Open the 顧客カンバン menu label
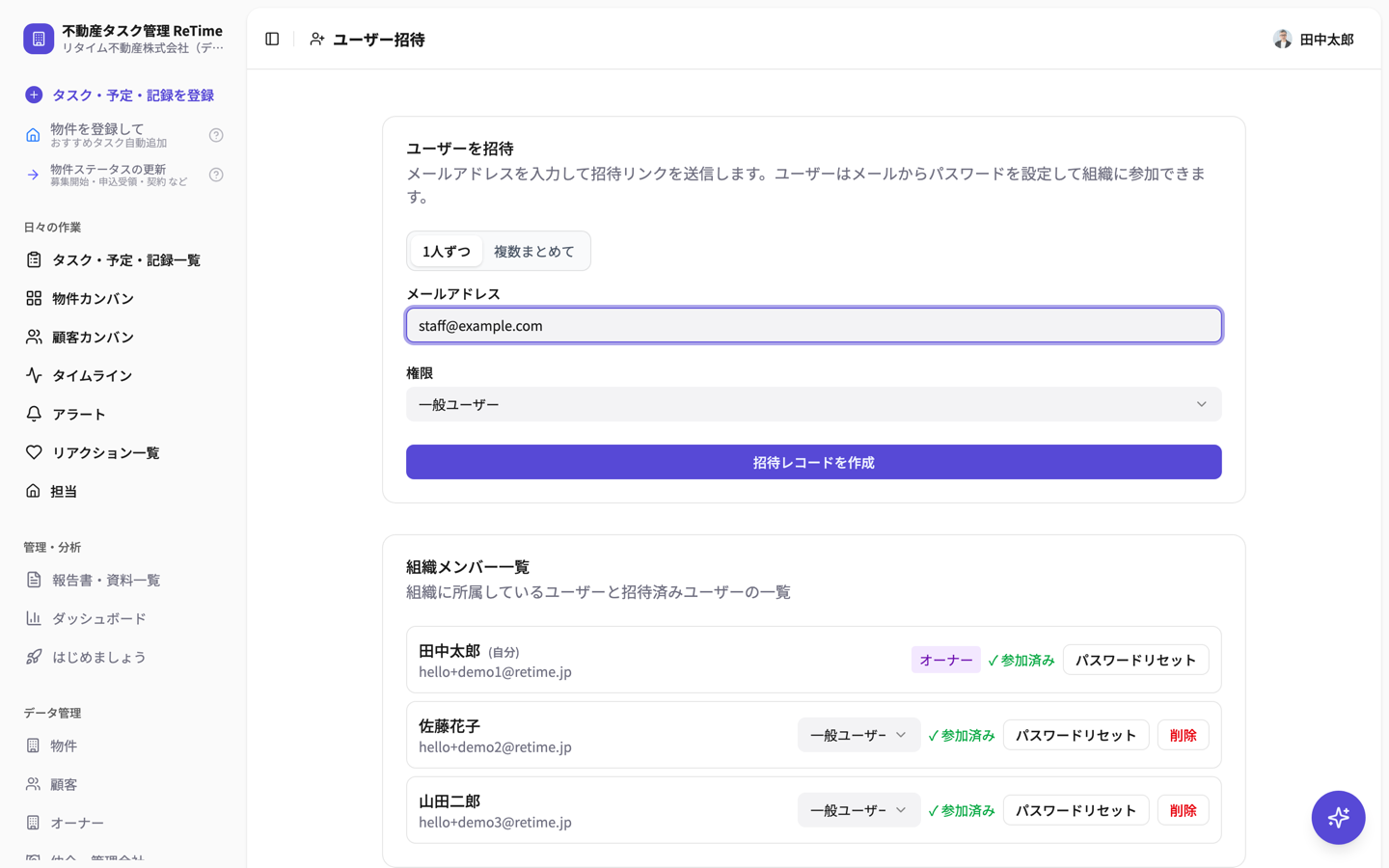This screenshot has width=1389, height=868. (x=93, y=337)
